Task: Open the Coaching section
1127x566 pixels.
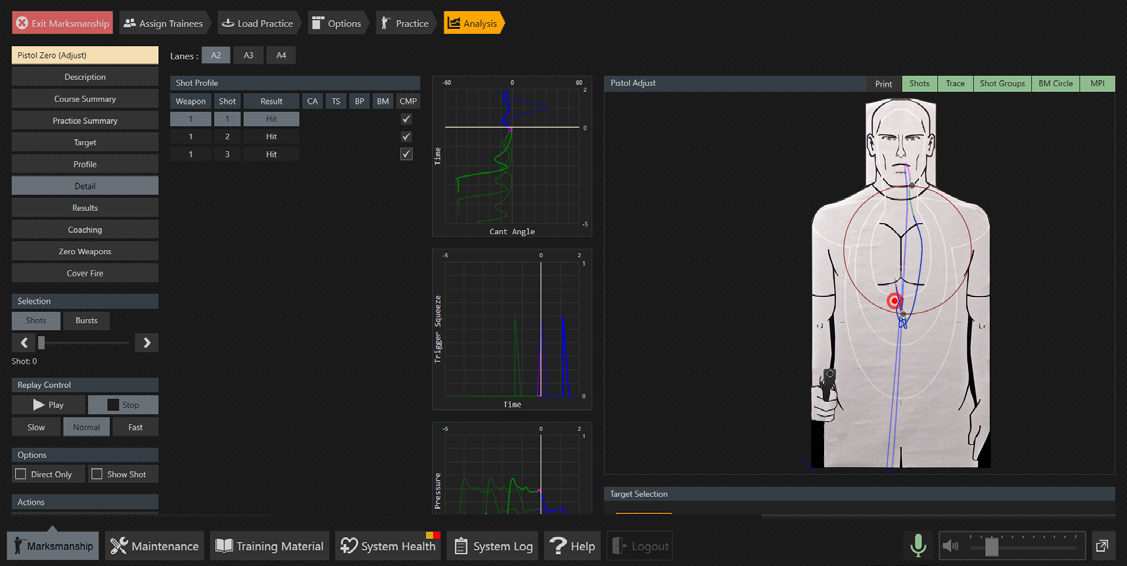Action: 85,230
